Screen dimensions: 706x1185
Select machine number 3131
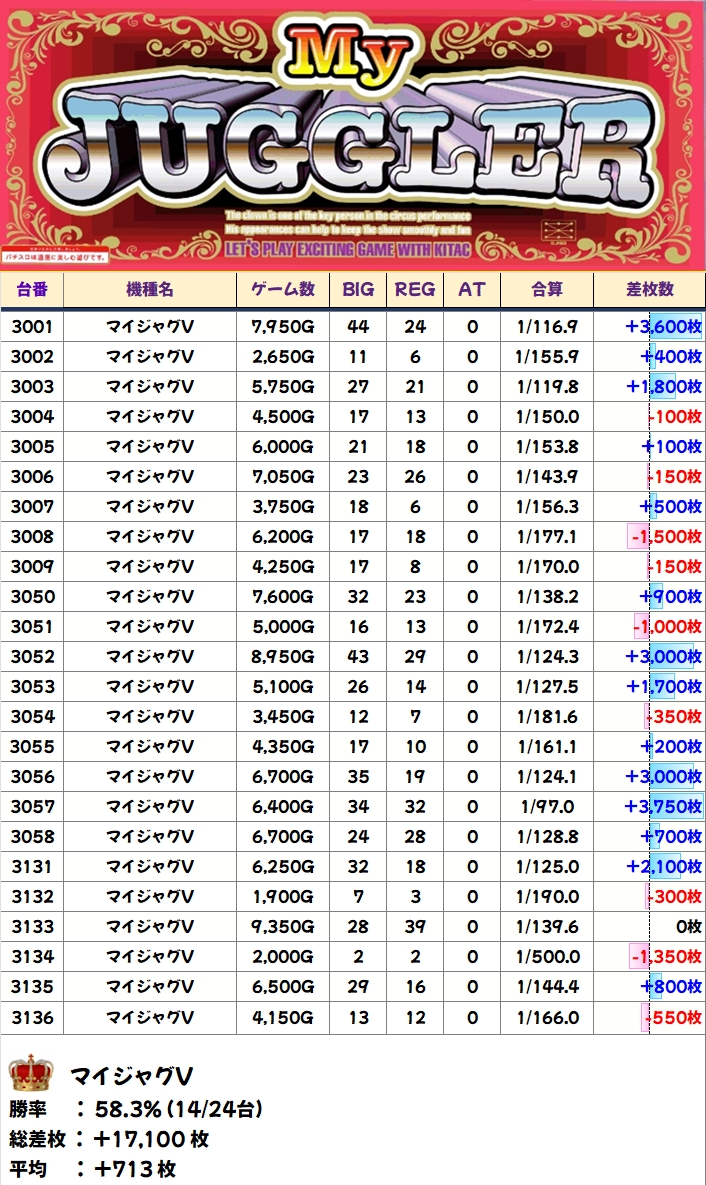(x=33, y=866)
